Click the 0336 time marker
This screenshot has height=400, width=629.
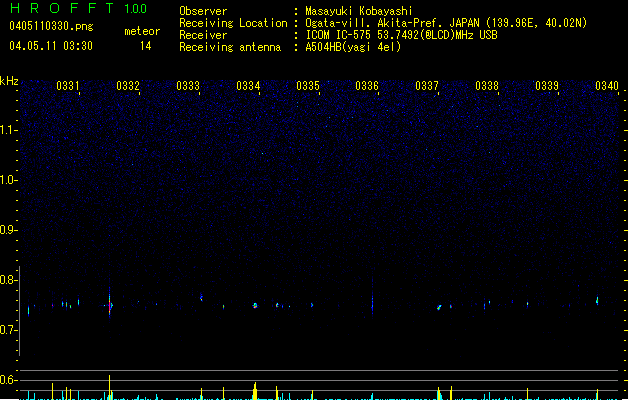coord(367,86)
